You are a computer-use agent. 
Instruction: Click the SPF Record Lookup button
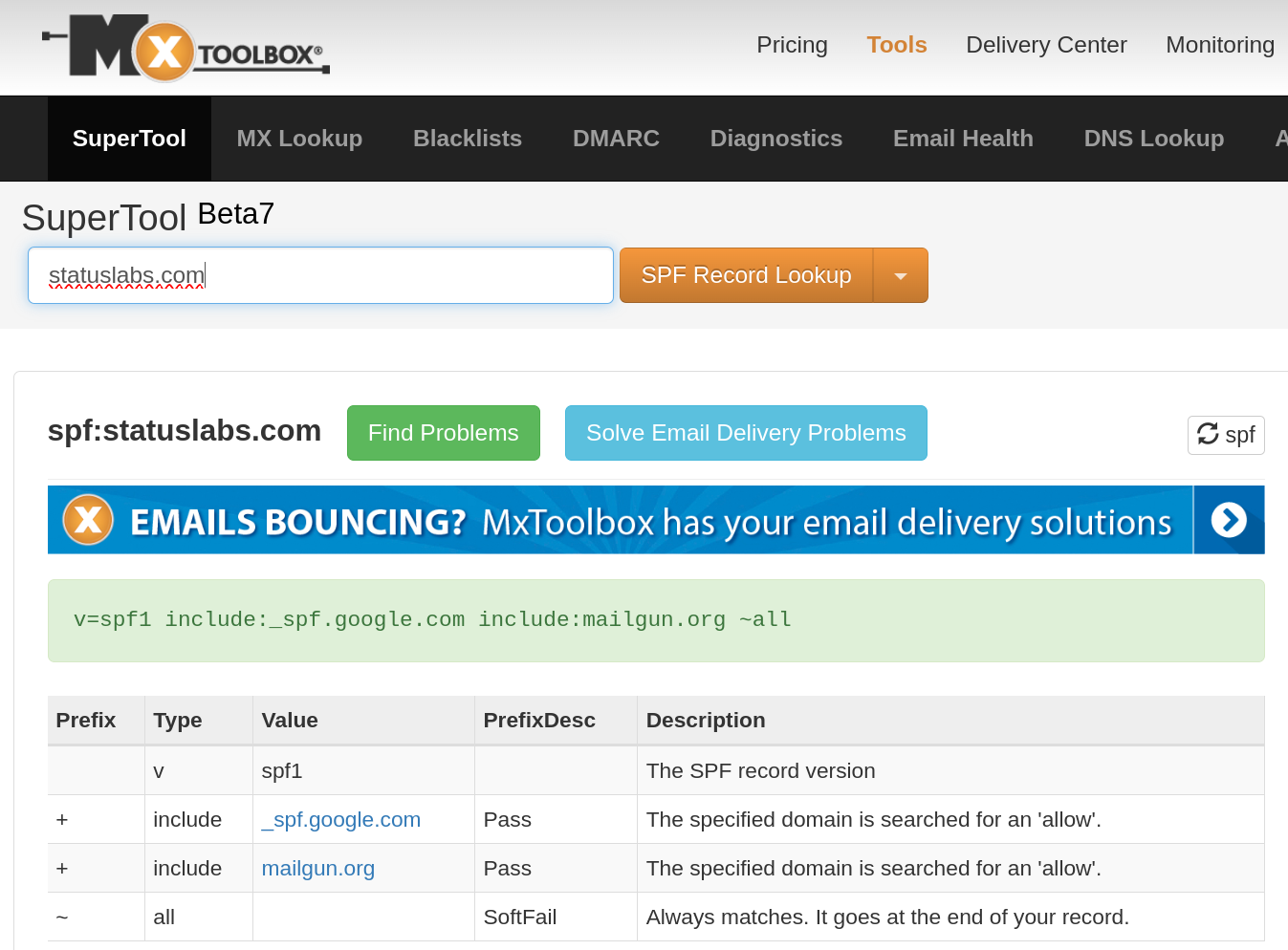(746, 275)
